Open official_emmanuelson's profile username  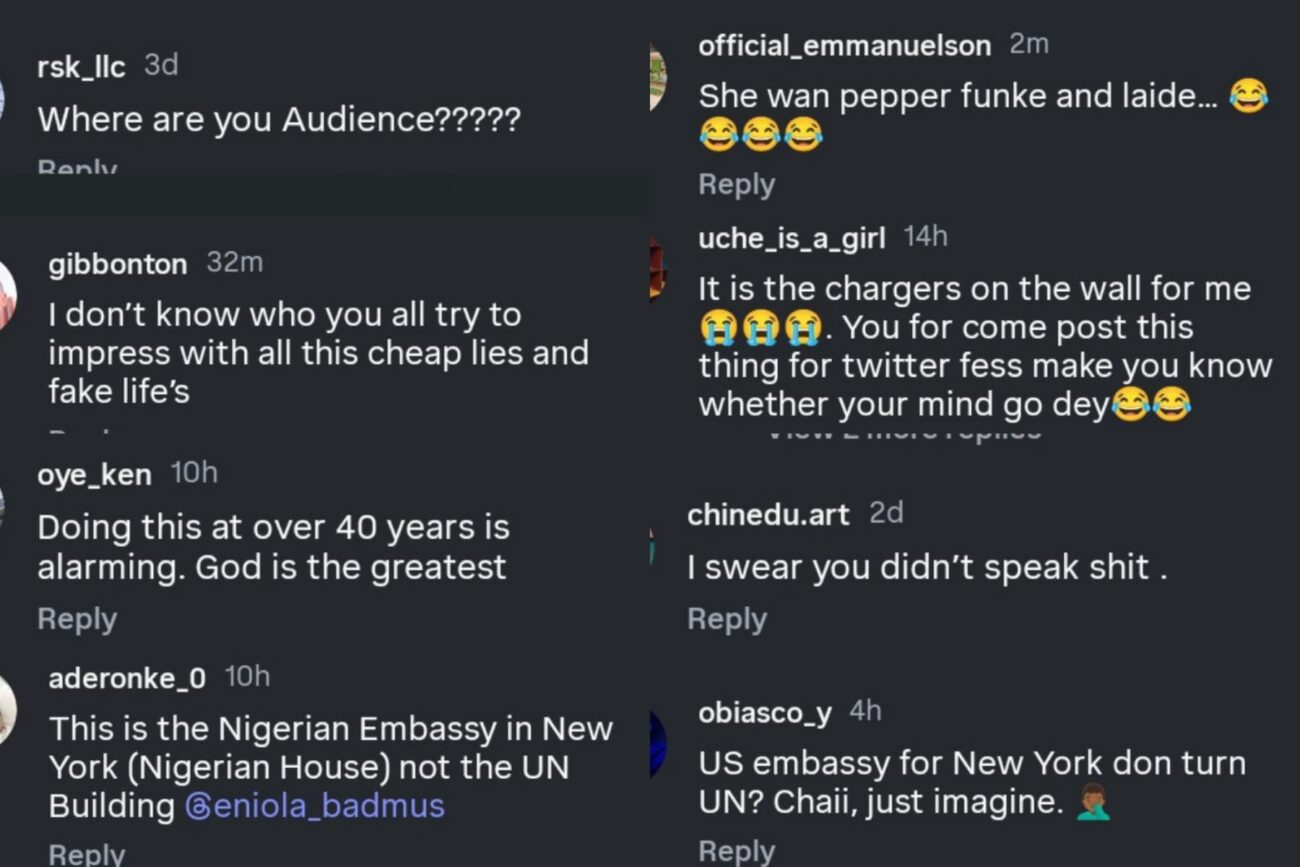click(844, 45)
